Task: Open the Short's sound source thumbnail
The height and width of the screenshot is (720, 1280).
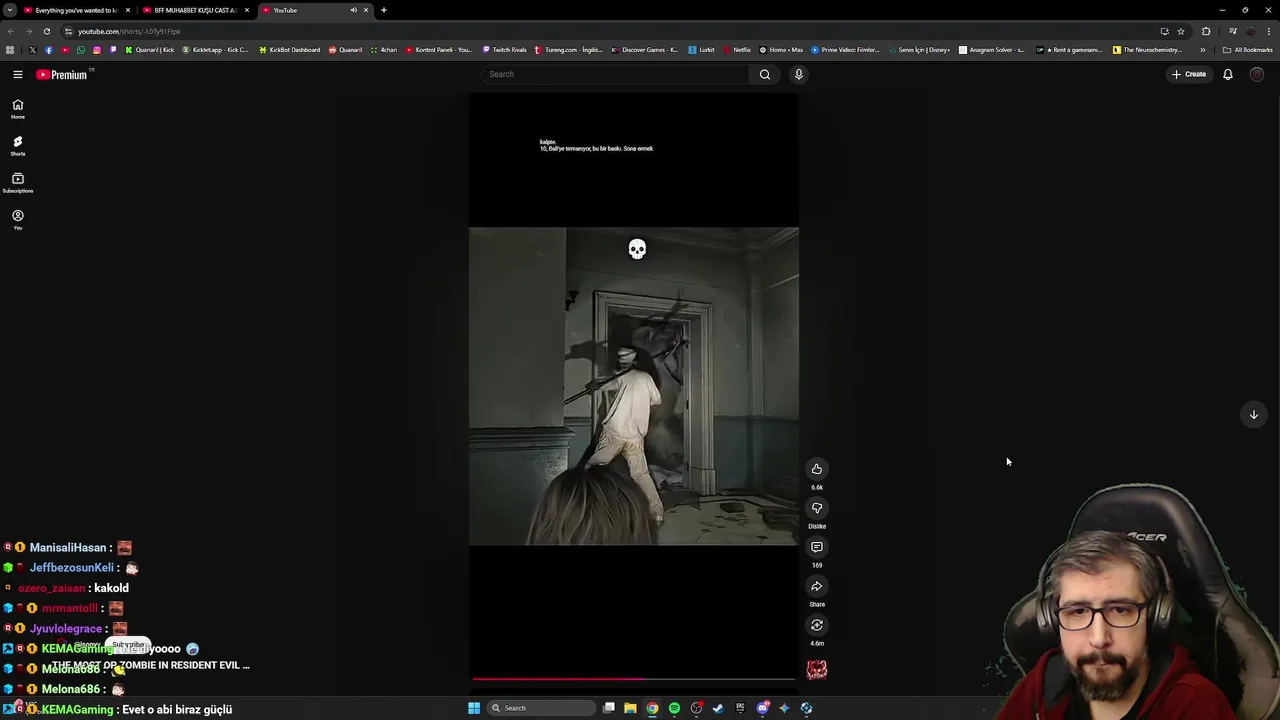Action: tap(817, 669)
